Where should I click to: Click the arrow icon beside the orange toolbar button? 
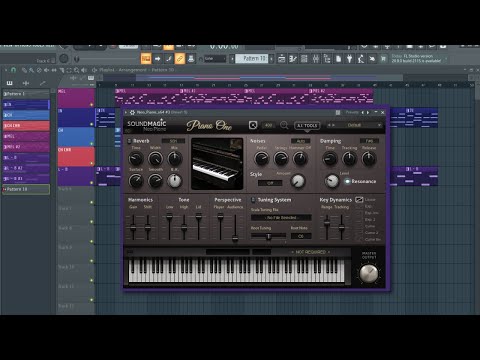click(157, 59)
